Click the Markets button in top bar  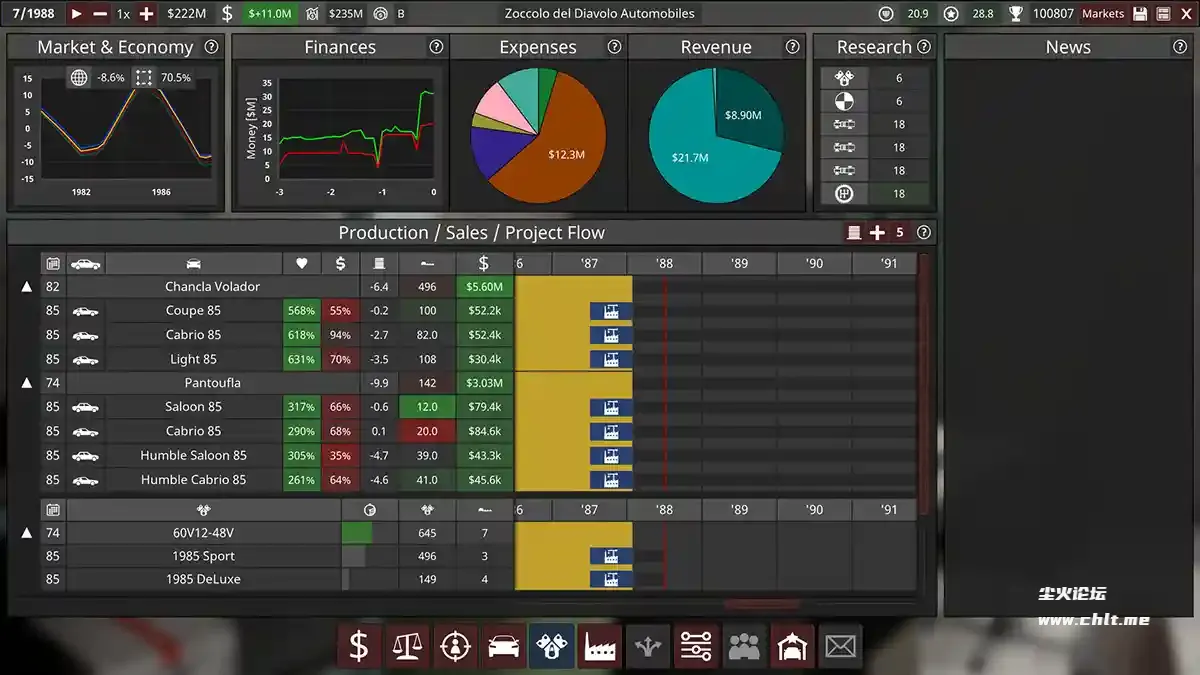coord(1103,14)
